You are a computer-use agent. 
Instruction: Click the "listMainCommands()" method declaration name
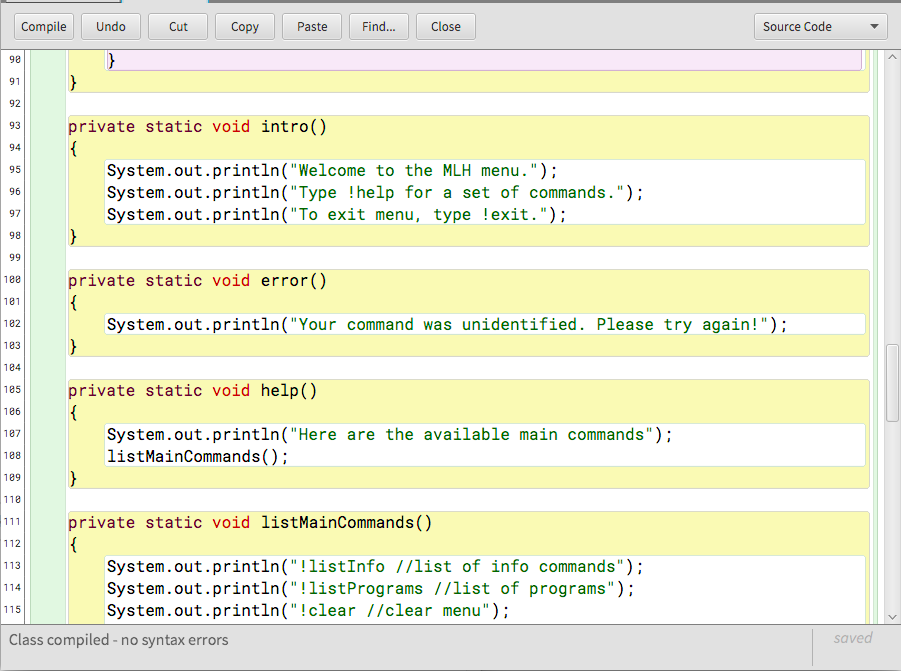(346, 523)
